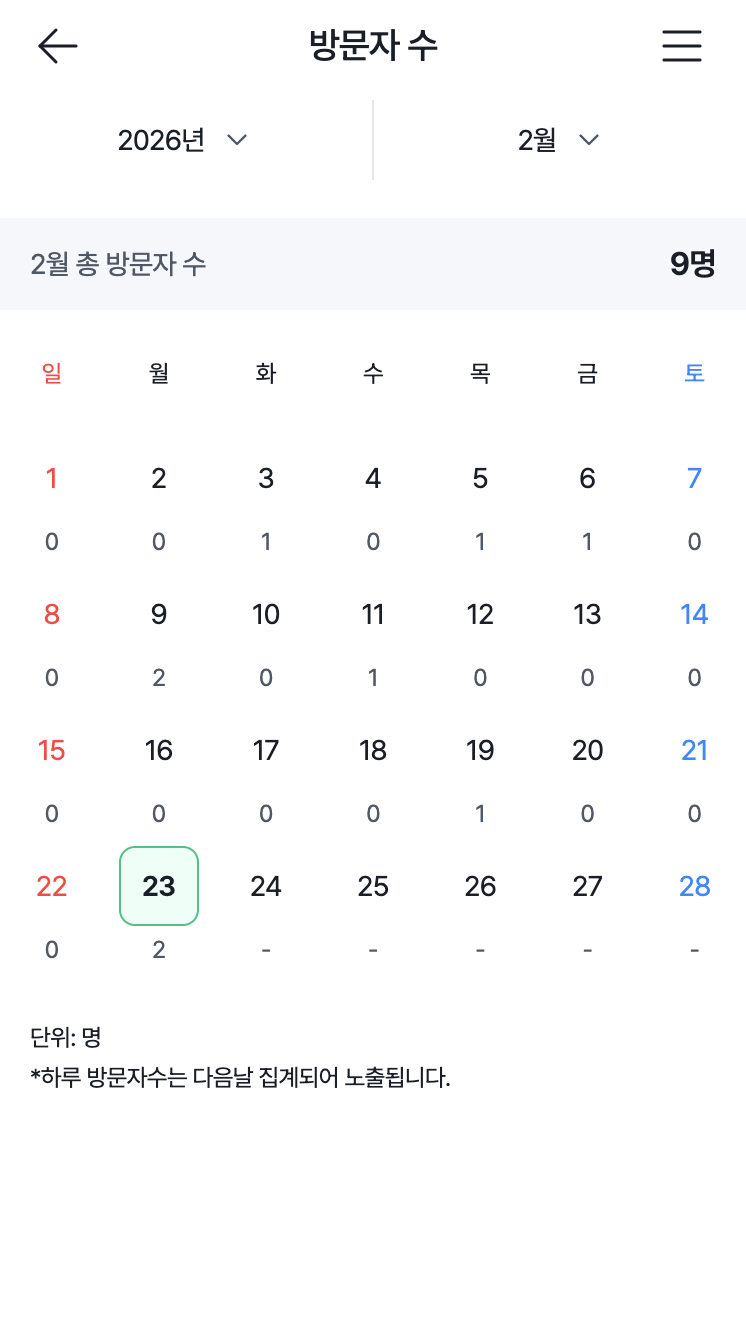Click date 22 in the calendar
This screenshot has width=746, height=1328.
(52, 886)
